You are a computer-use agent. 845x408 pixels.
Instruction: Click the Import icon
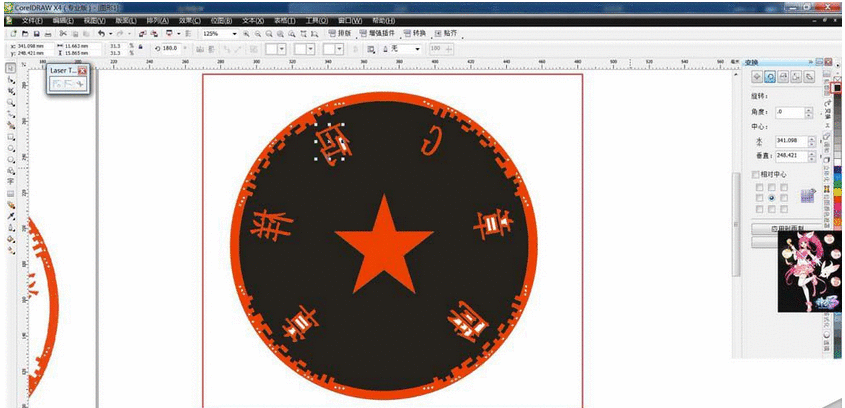pyautogui.click(x=141, y=33)
